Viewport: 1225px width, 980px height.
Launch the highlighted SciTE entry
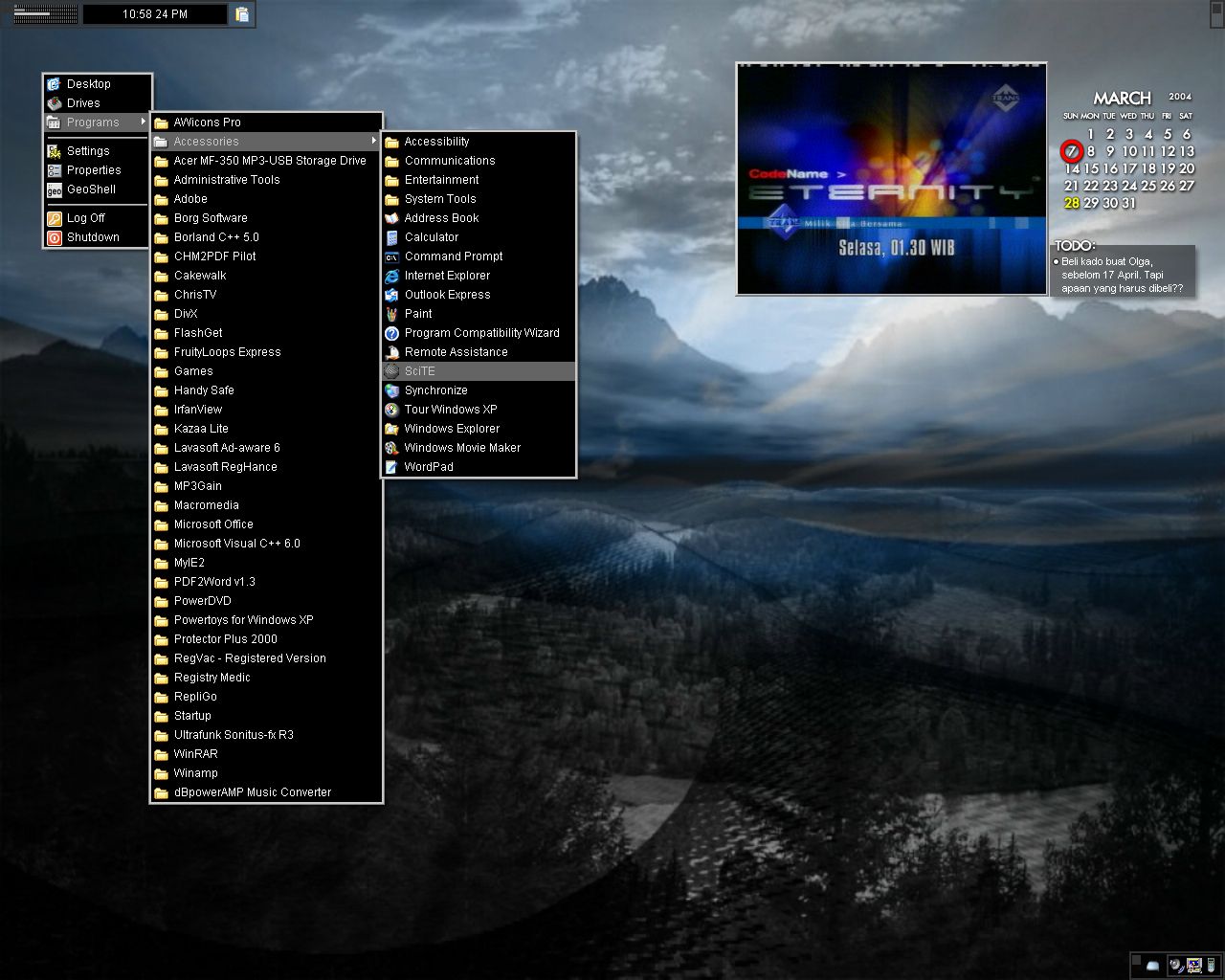point(479,371)
